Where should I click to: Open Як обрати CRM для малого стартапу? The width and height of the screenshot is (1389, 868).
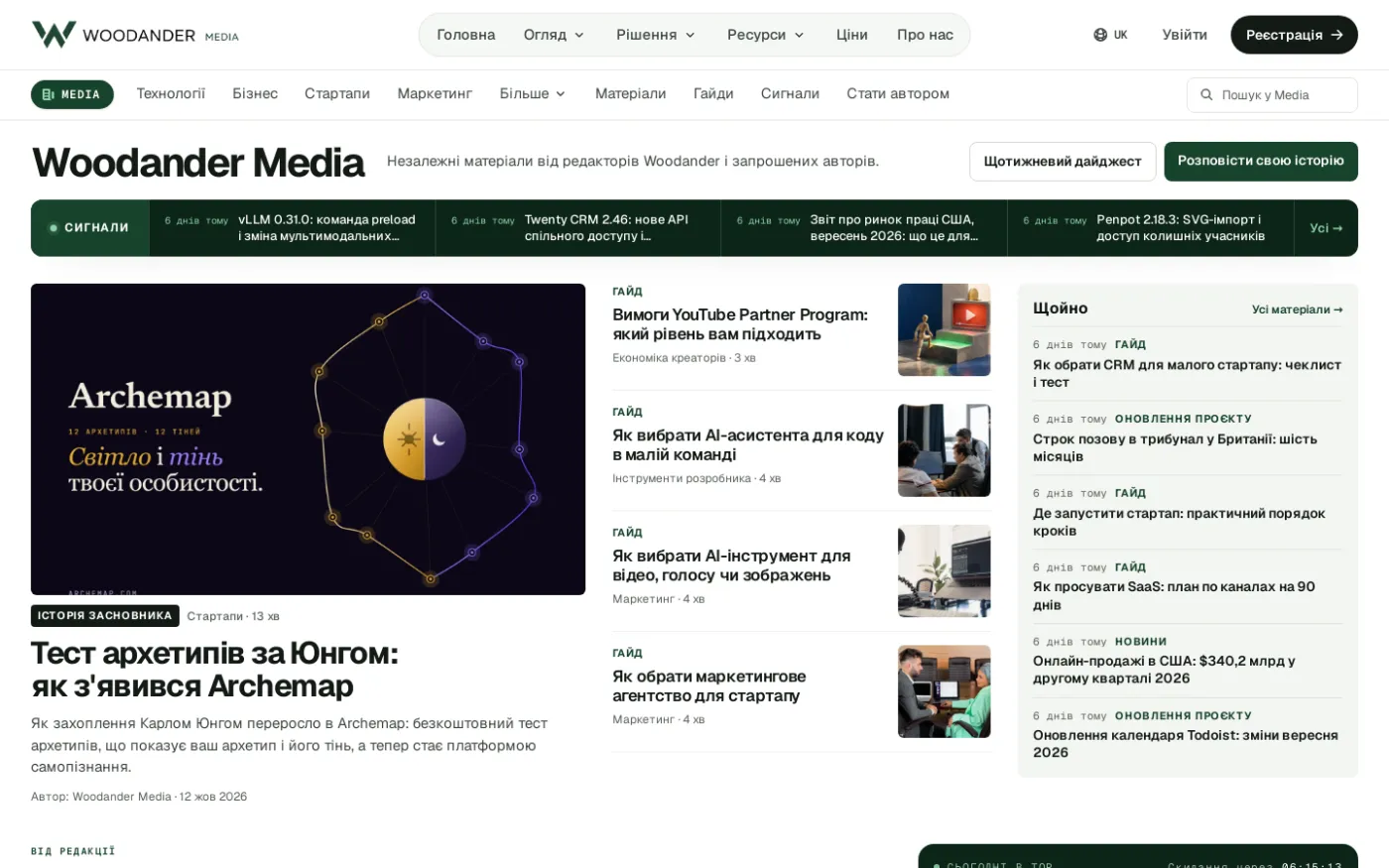click(1187, 373)
